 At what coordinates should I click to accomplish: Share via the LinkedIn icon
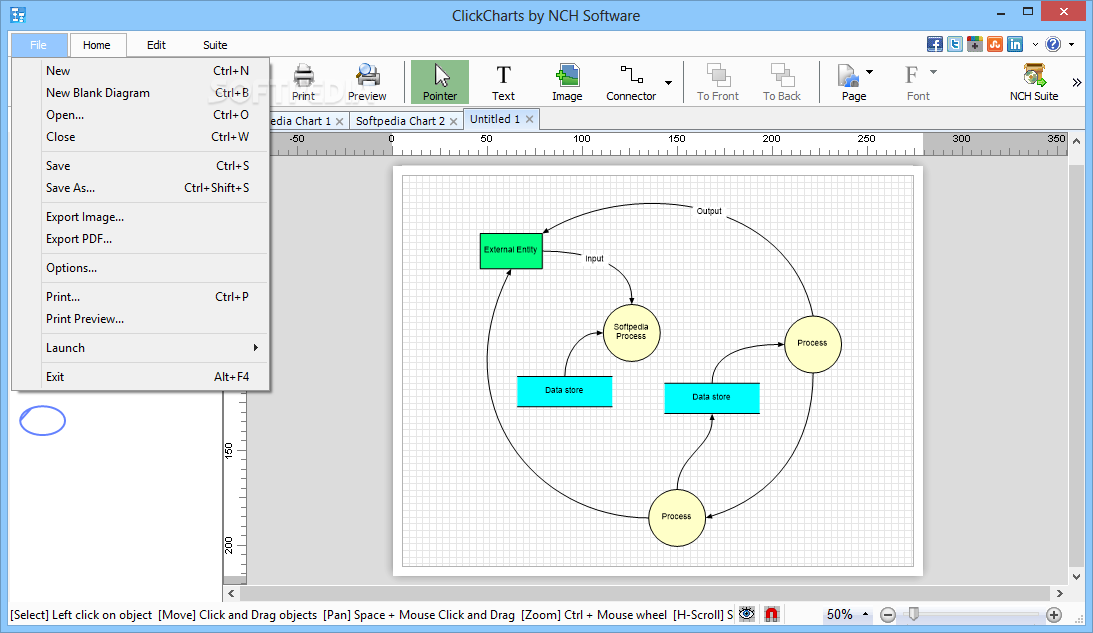click(1015, 45)
